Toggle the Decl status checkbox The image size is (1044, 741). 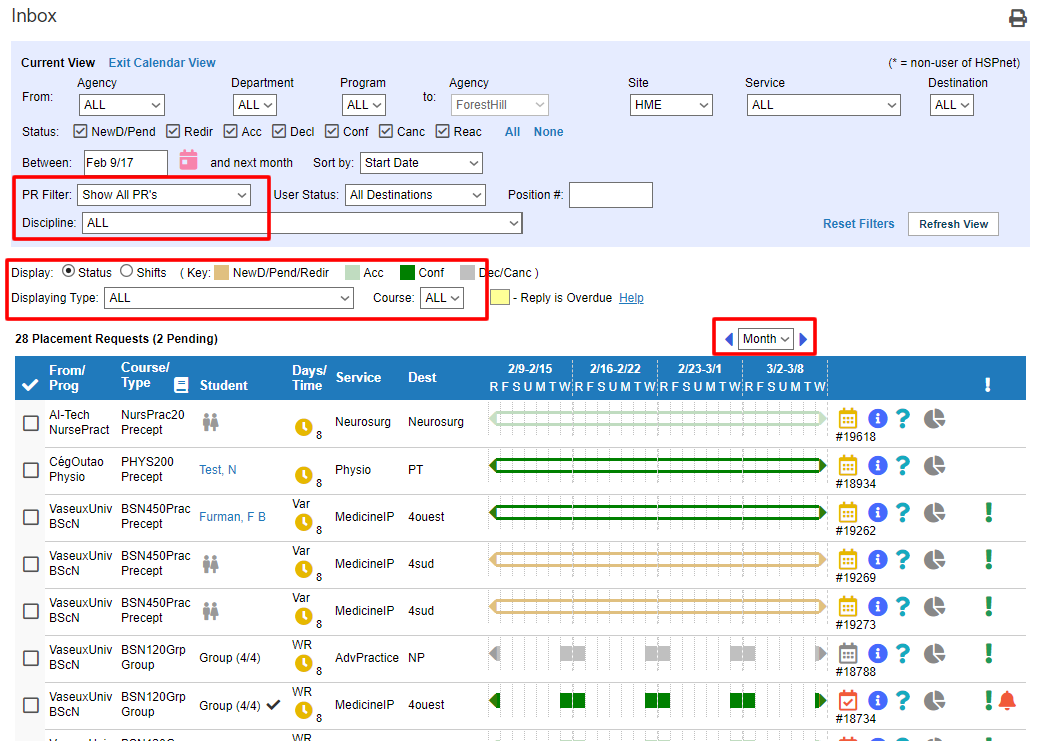[x=279, y=131]
